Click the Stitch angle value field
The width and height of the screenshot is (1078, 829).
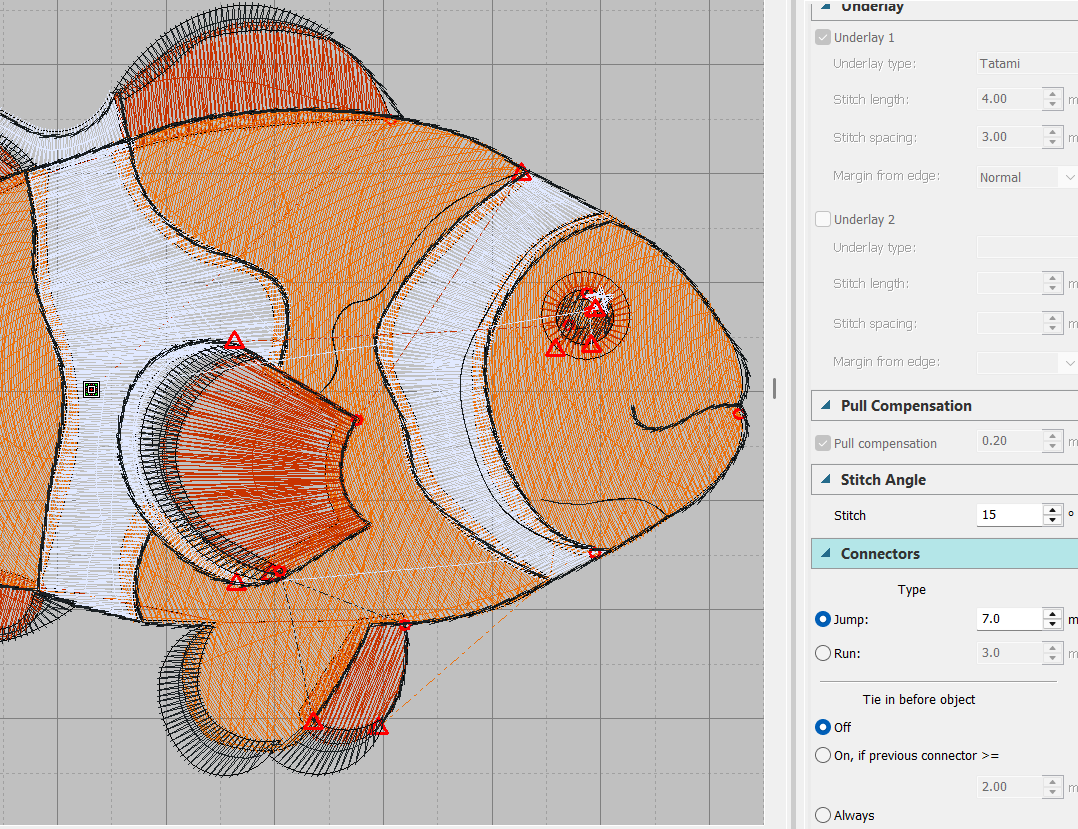click(1009, 515)
